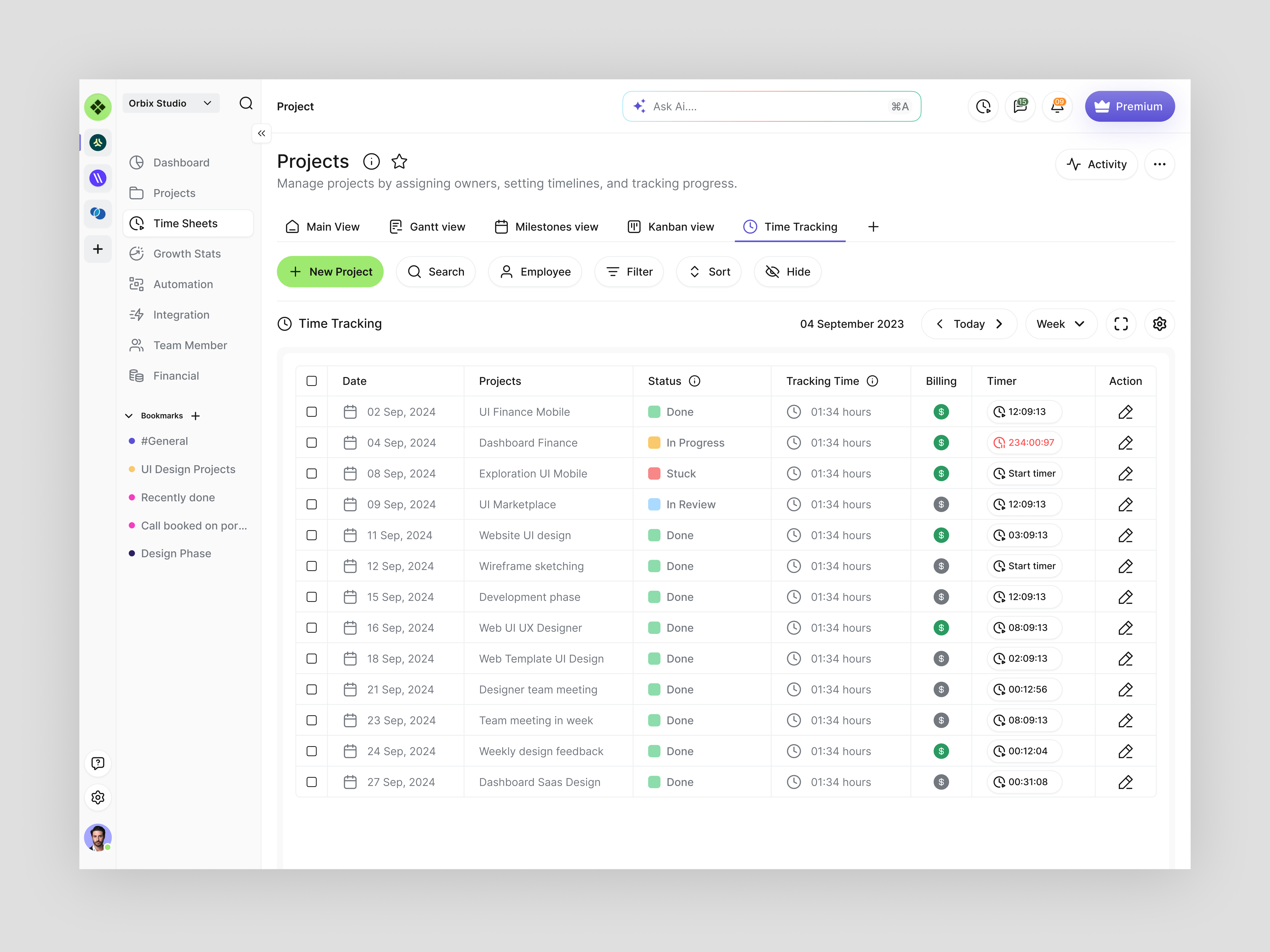Viewport: 1270px width, 952px height.
Task: Check the Web UI UX Designer checkbox
Action: pyautogui.click(x=312, y=628)
